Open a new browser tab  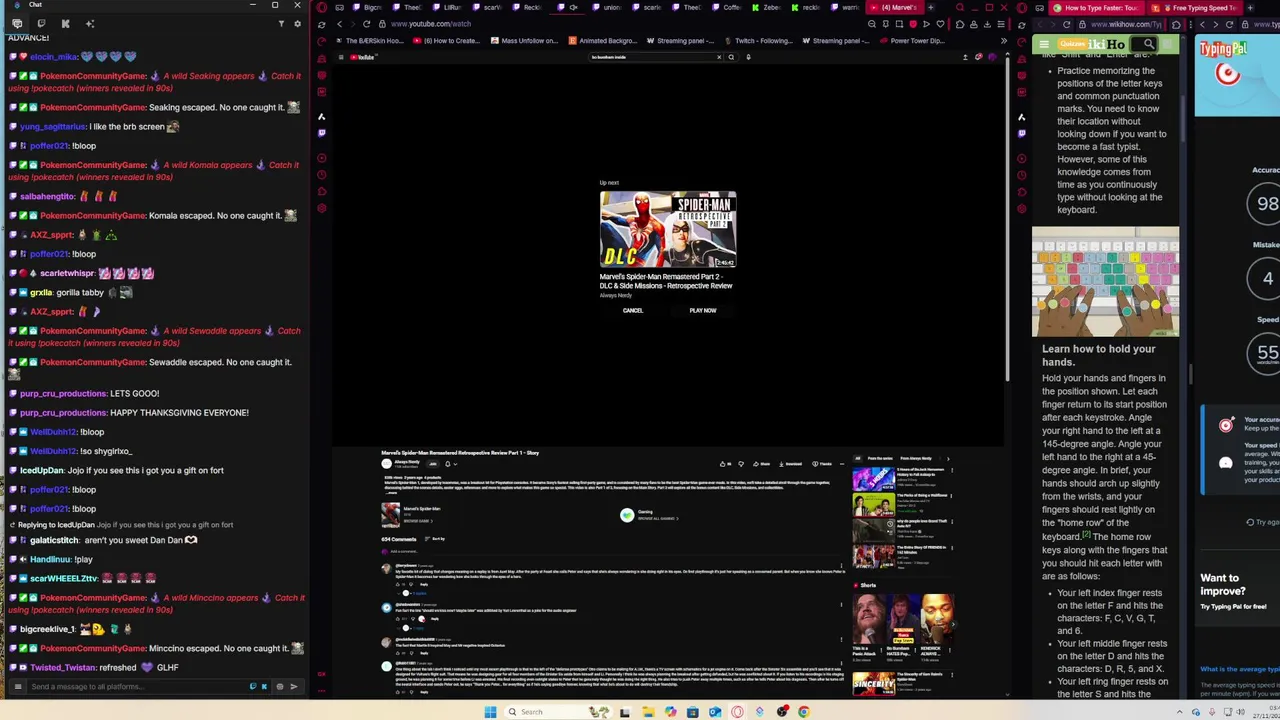(931, 8)
